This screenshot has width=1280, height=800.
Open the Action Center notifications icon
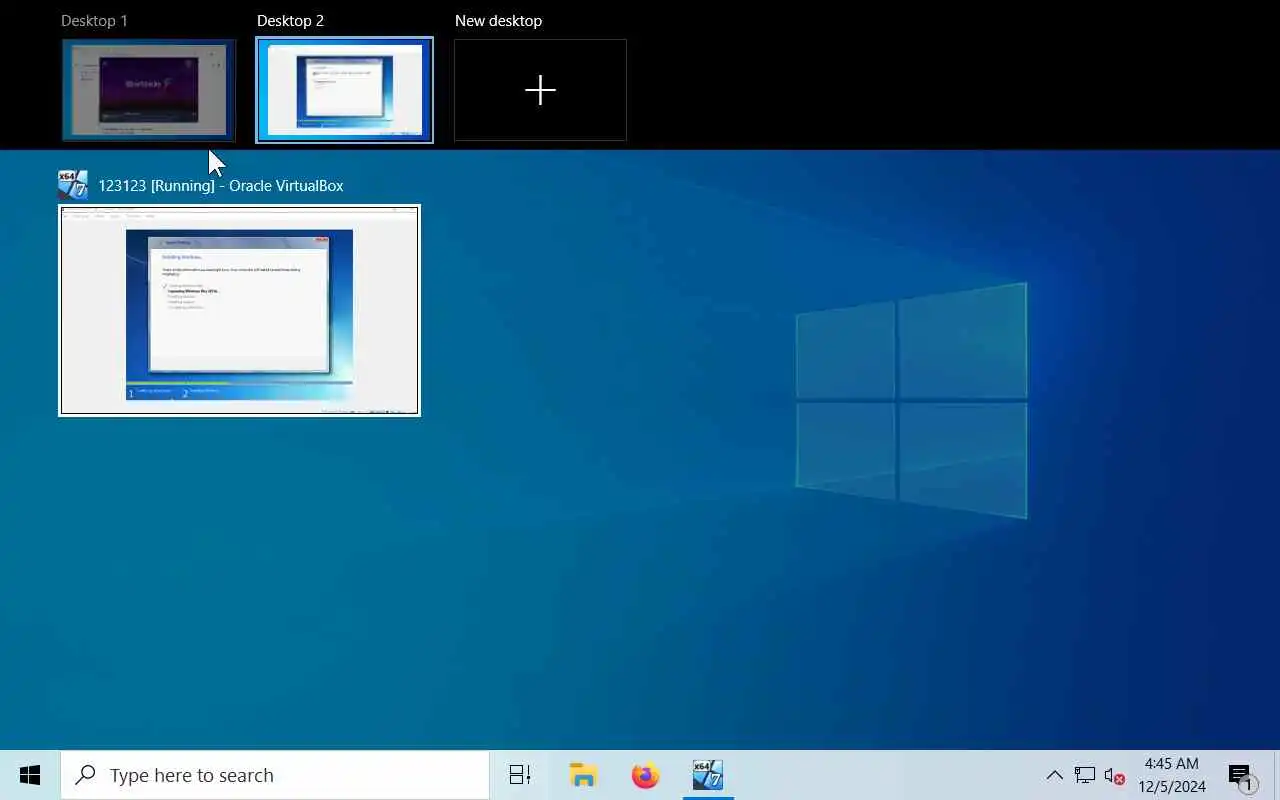click(x=1241, y=775)
